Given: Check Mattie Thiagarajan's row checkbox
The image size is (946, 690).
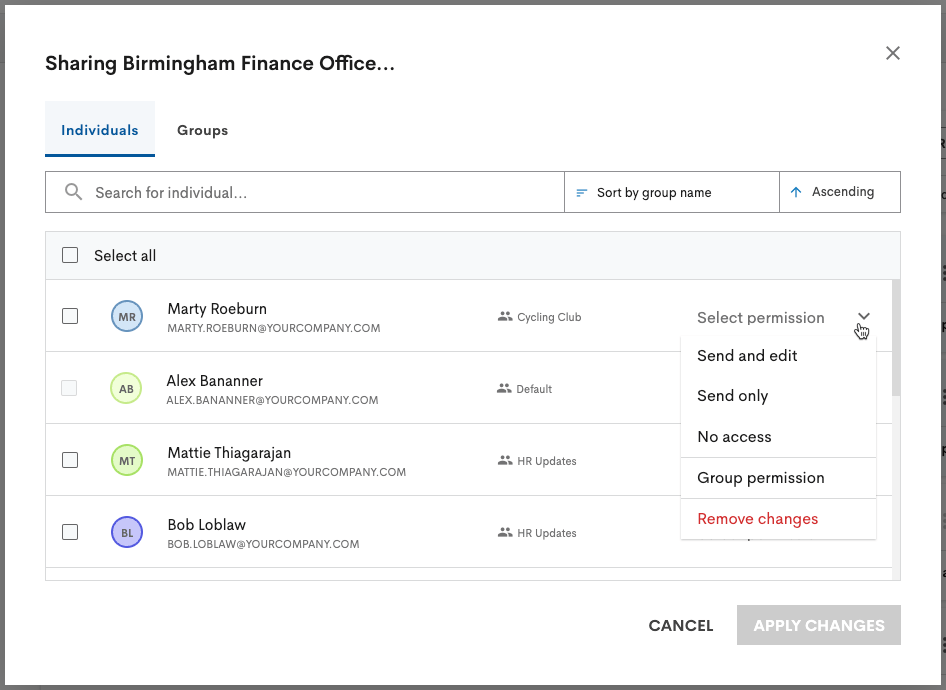Looking at the screenshot, I should (70, 460).
